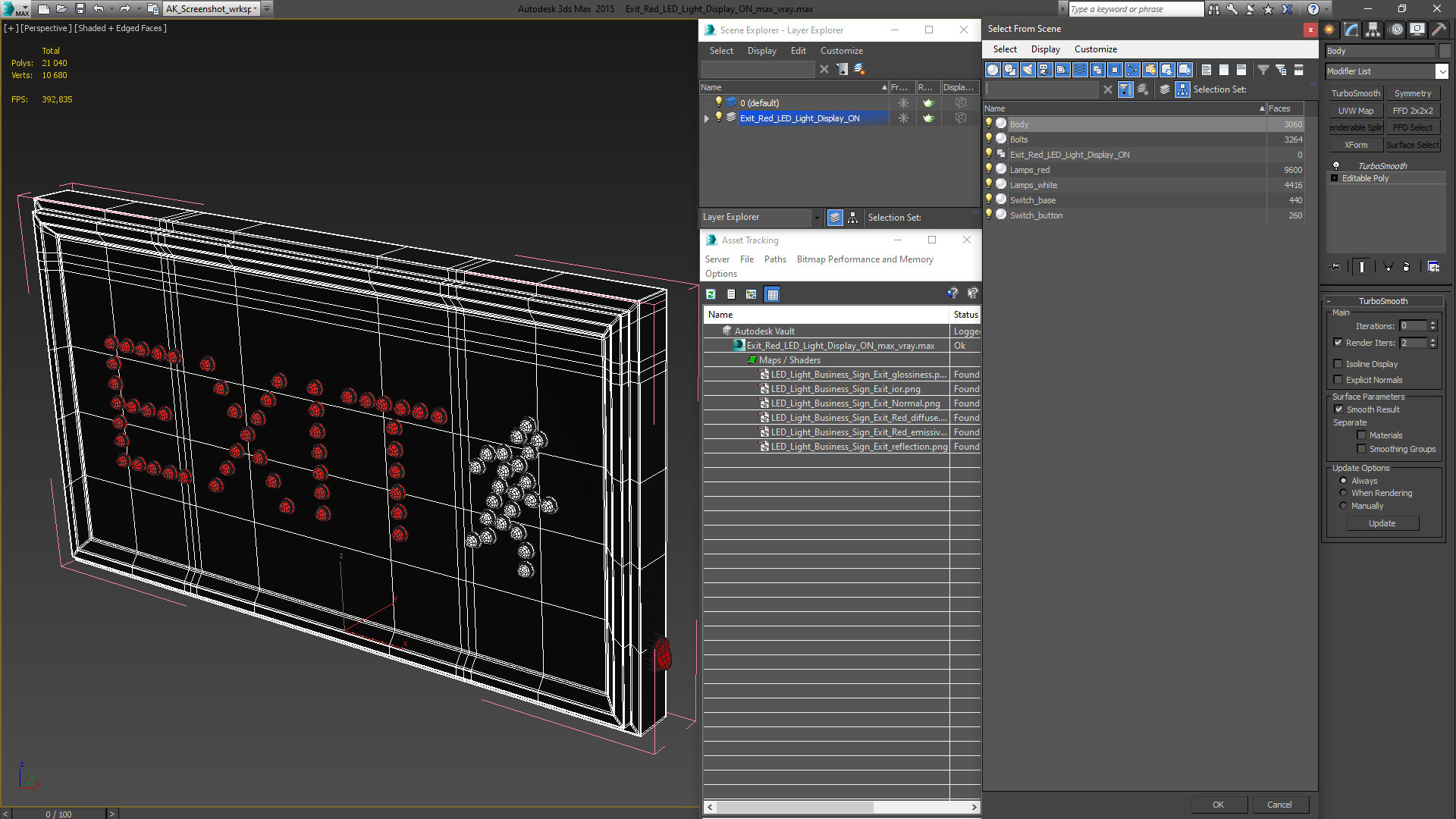Open the Modify command panel tab

[x=1351, y=30]
